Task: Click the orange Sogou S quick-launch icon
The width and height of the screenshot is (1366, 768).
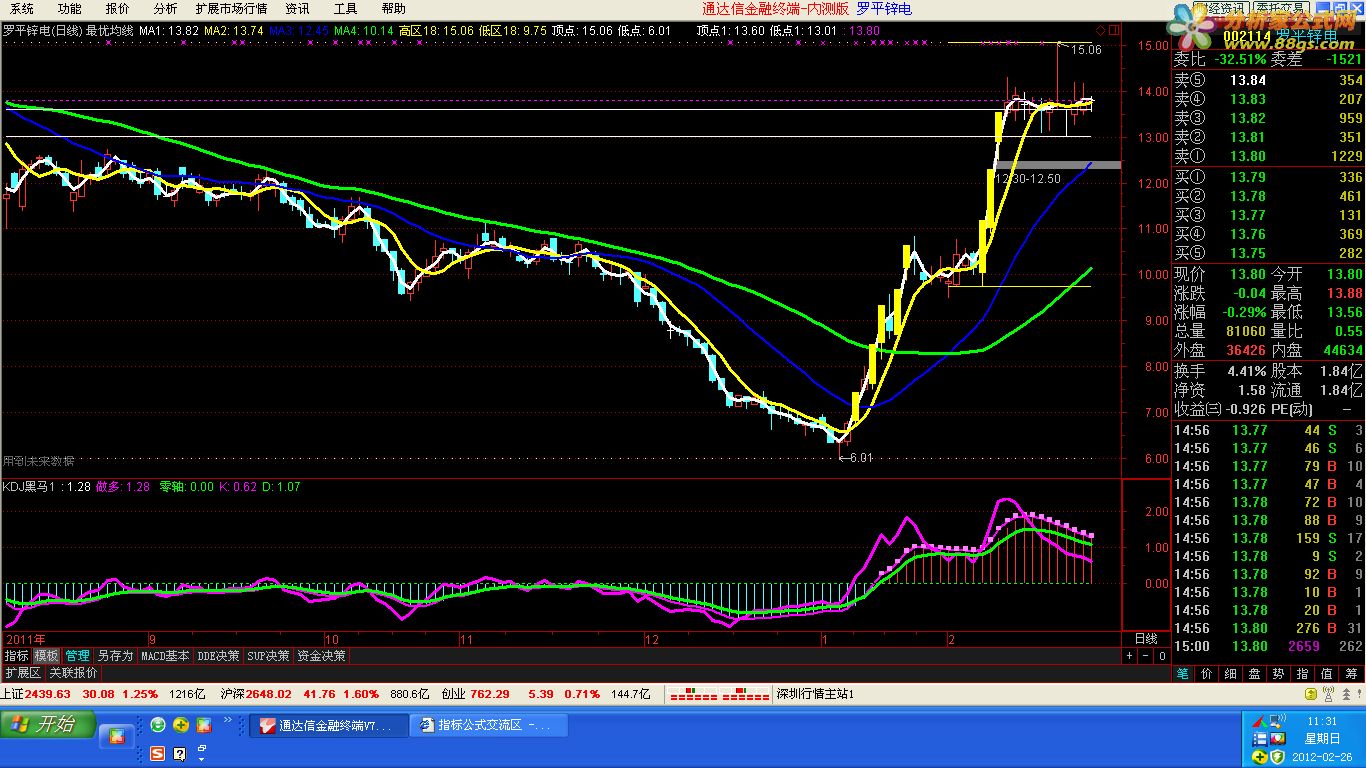Action: tap(157, 753)
